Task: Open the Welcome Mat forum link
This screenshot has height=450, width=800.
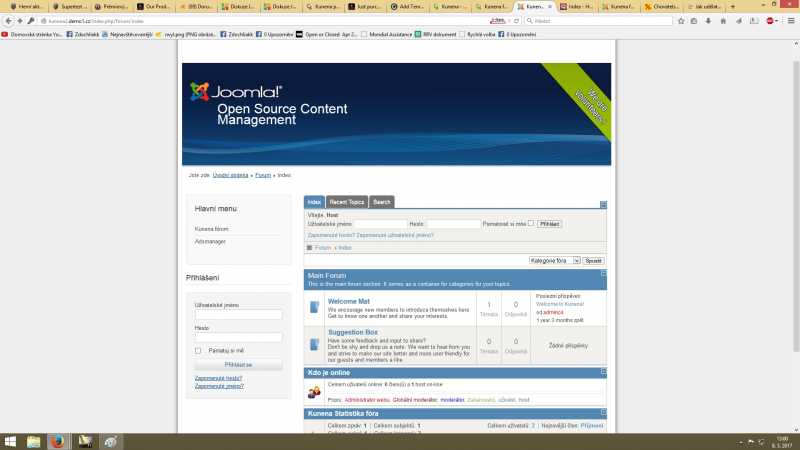Action: (348, 301)
